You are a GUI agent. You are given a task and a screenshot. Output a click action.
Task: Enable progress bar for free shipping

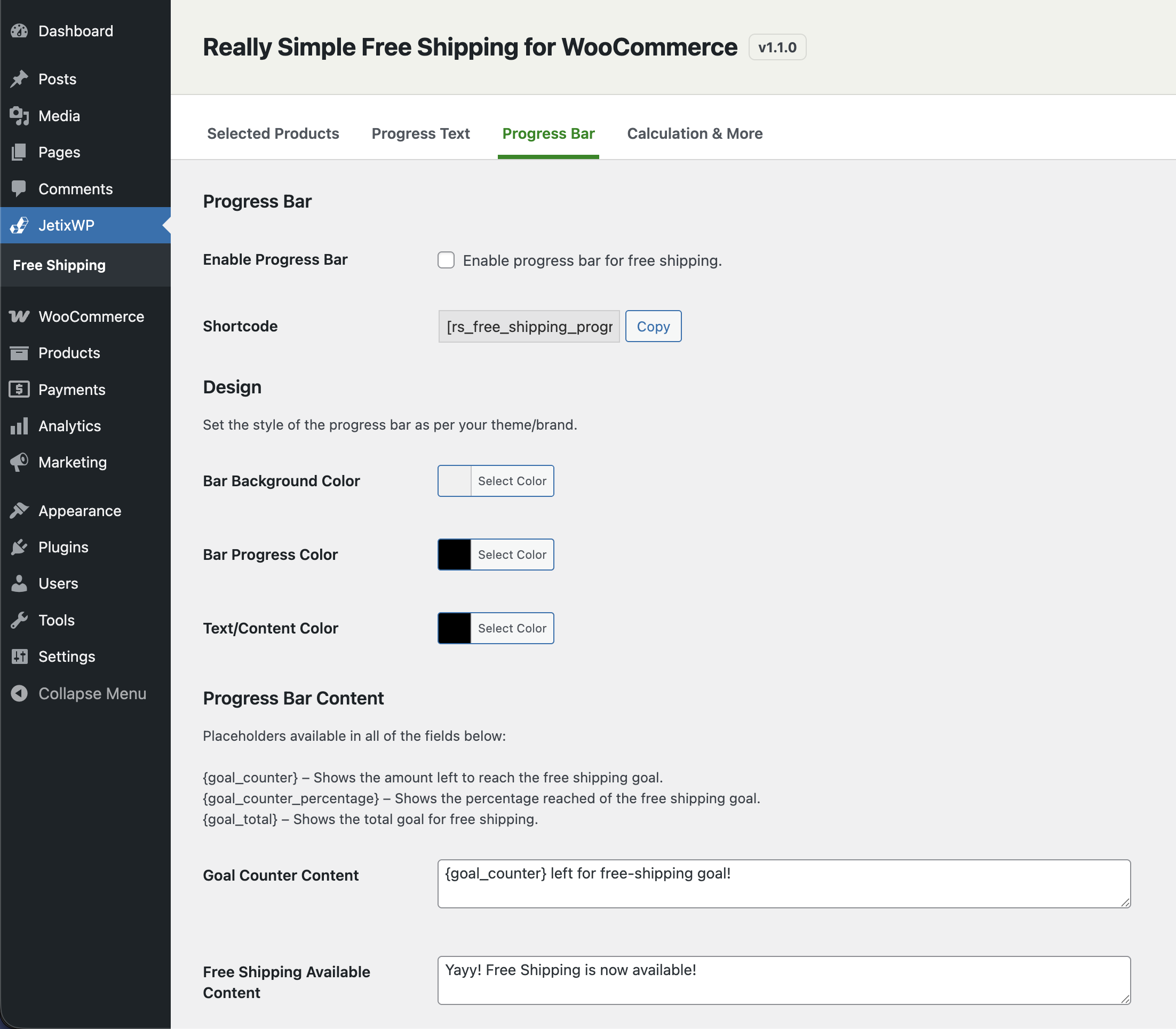tap(447, 260)
